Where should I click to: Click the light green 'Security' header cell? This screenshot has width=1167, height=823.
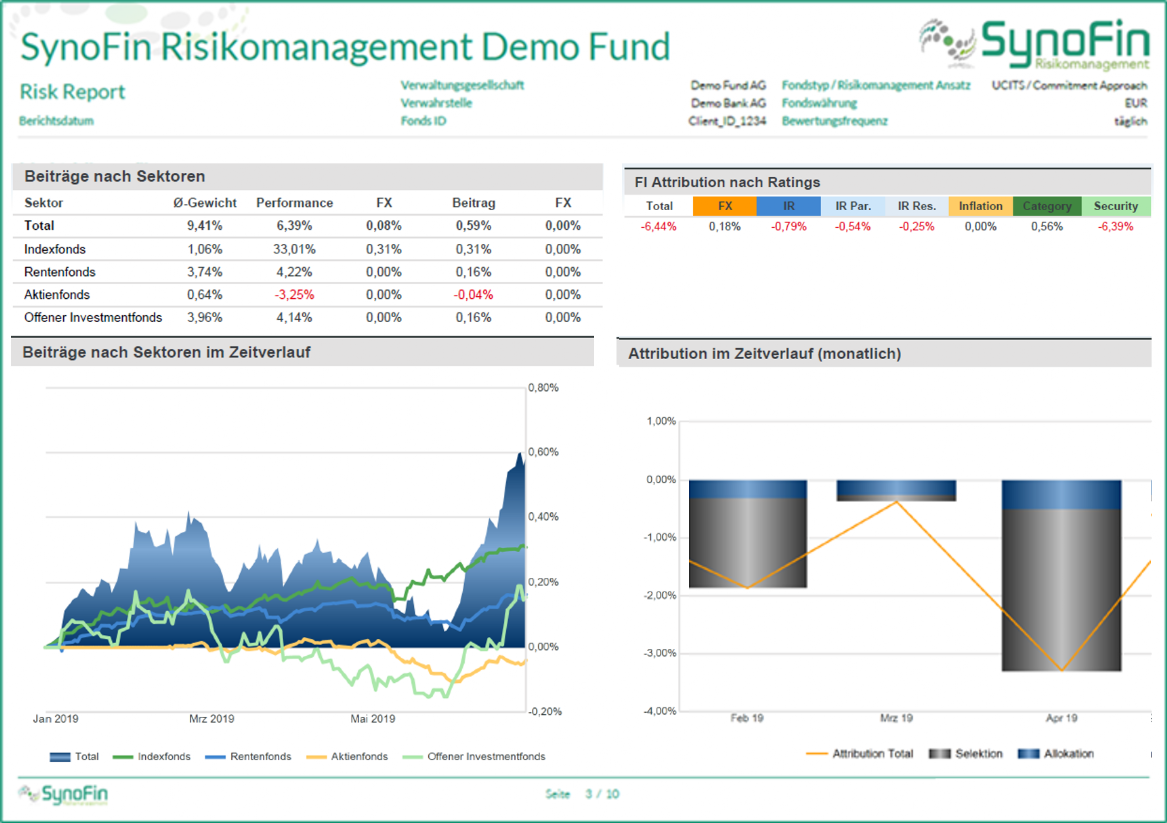tap(1116, 206)
